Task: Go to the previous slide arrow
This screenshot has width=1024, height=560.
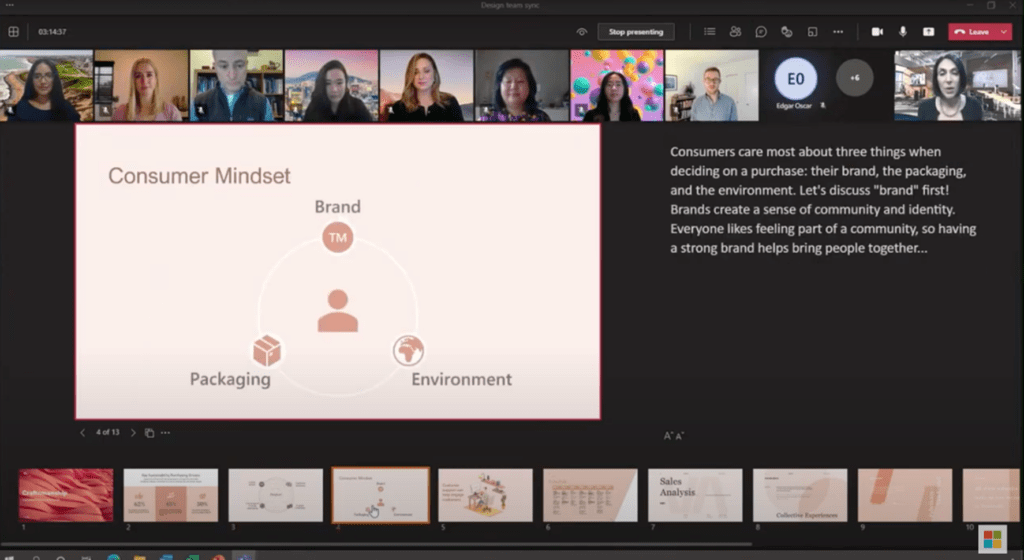Action: (83, 433)
